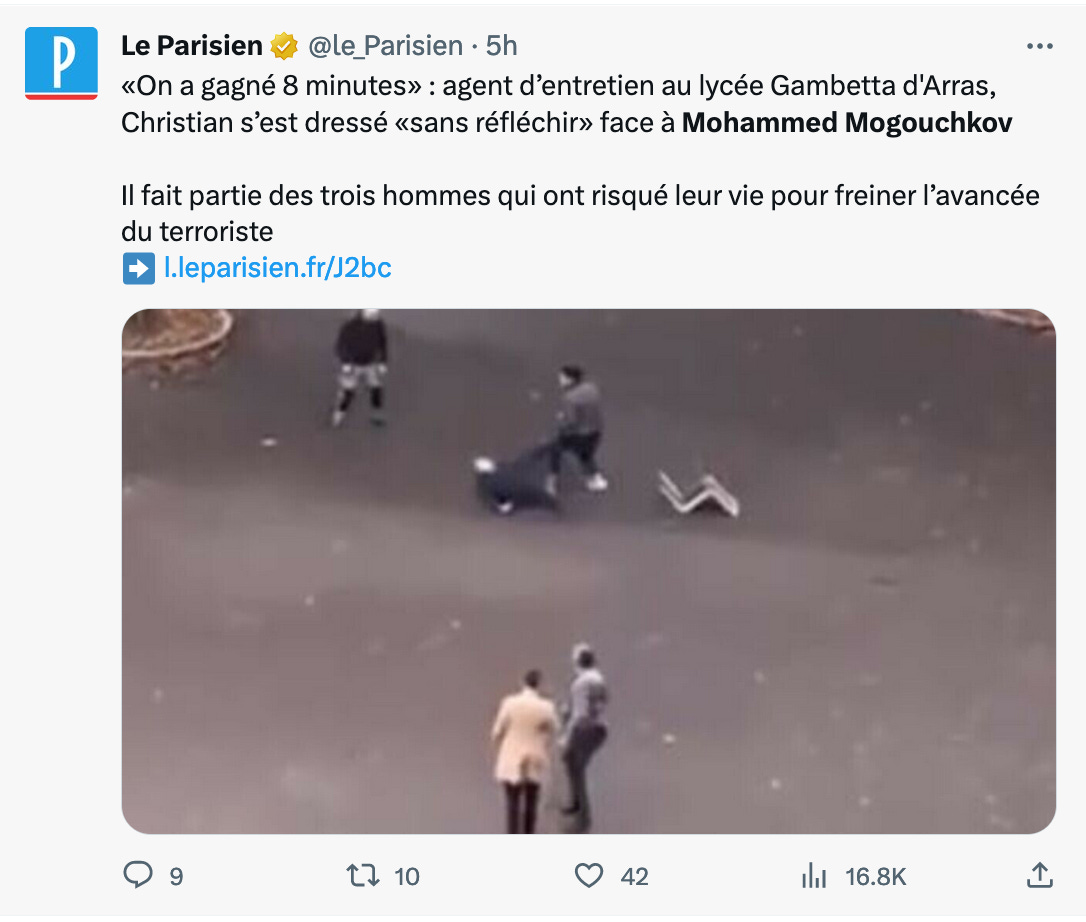Open the Le Parisien display name
The height and width of the screenshot is (922, 1086).
[x=192, y=46]
